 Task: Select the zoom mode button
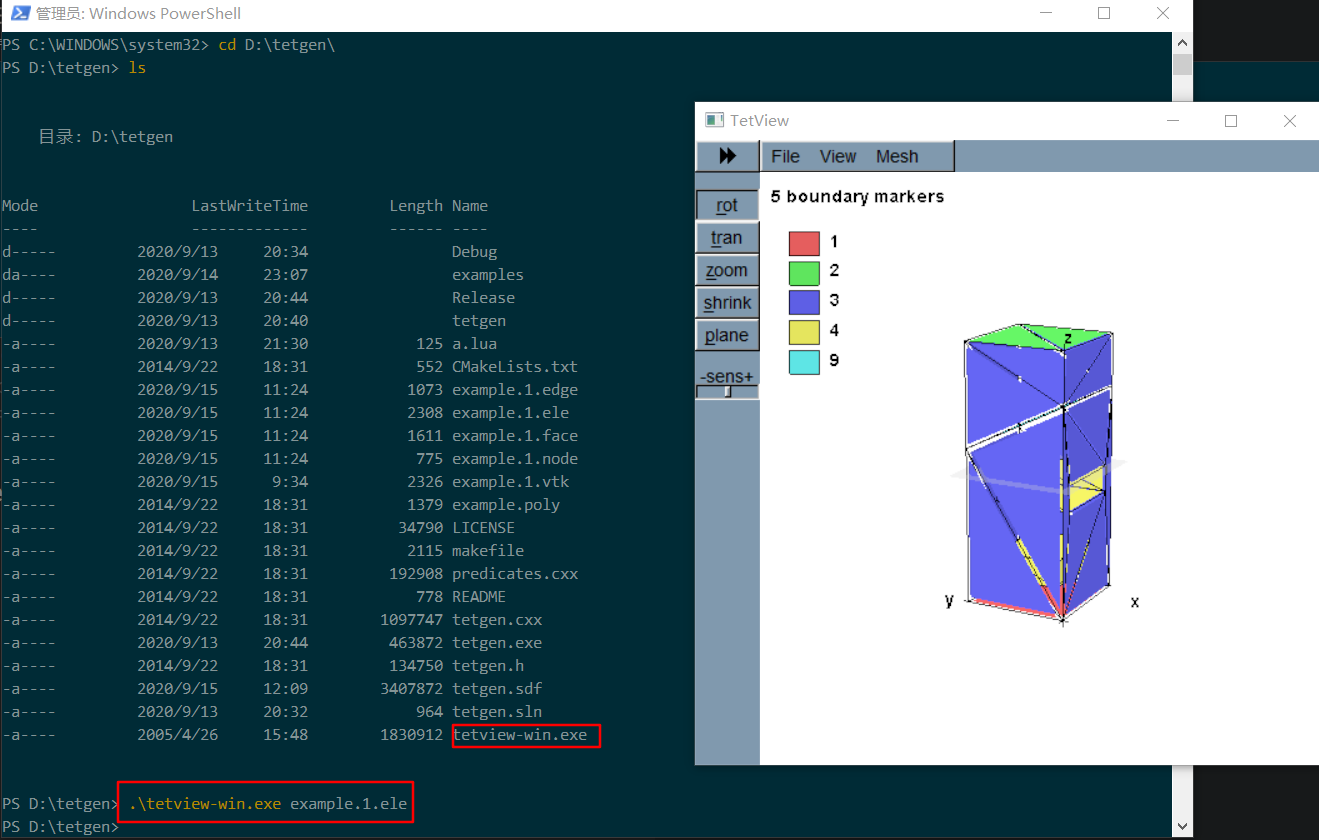(727, 270)
